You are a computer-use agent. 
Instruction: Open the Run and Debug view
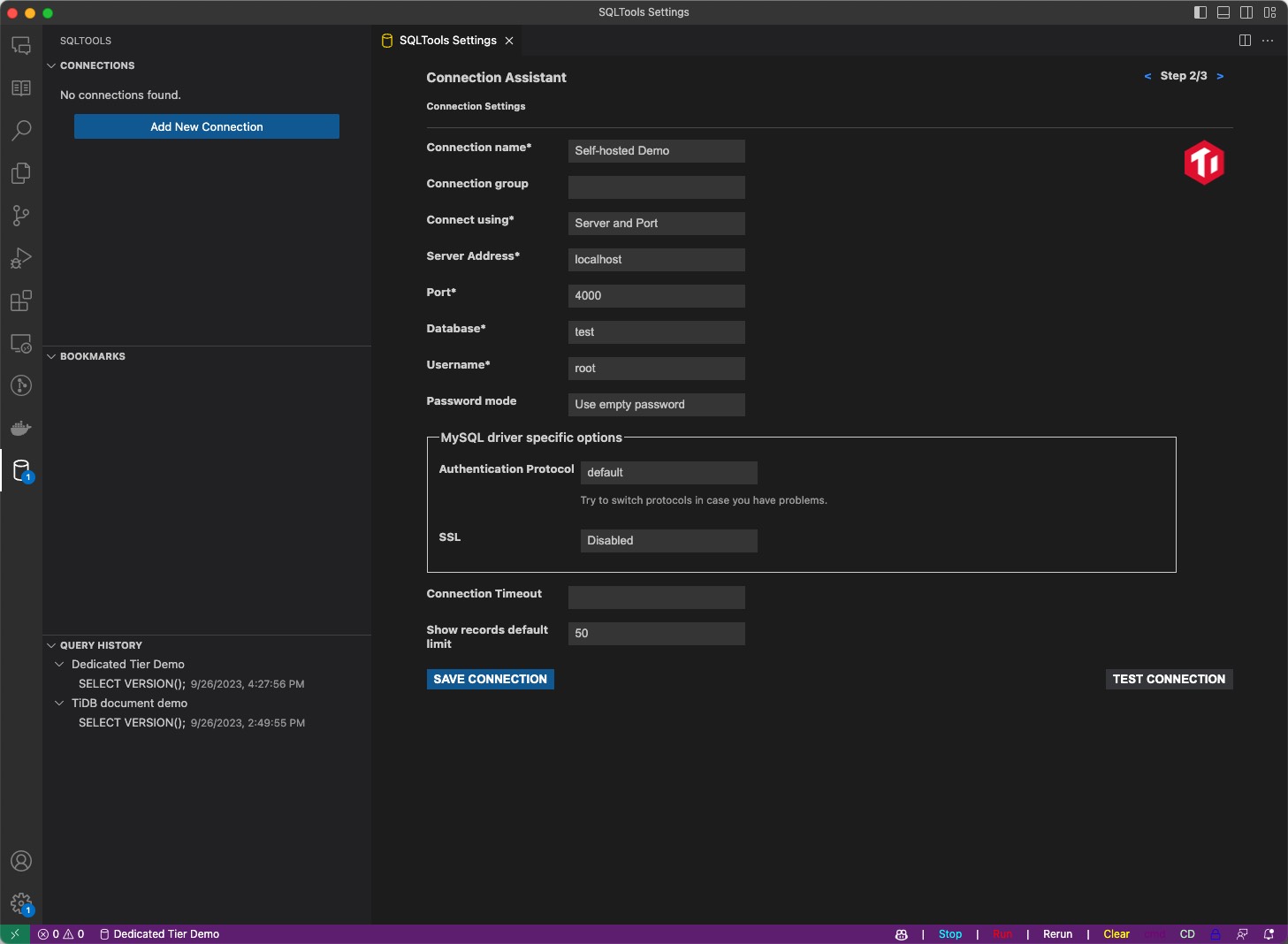21,258
